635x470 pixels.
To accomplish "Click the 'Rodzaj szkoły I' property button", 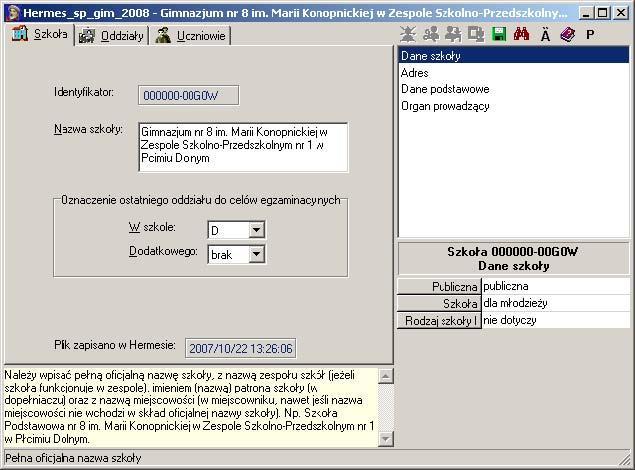I will (439, 321).
